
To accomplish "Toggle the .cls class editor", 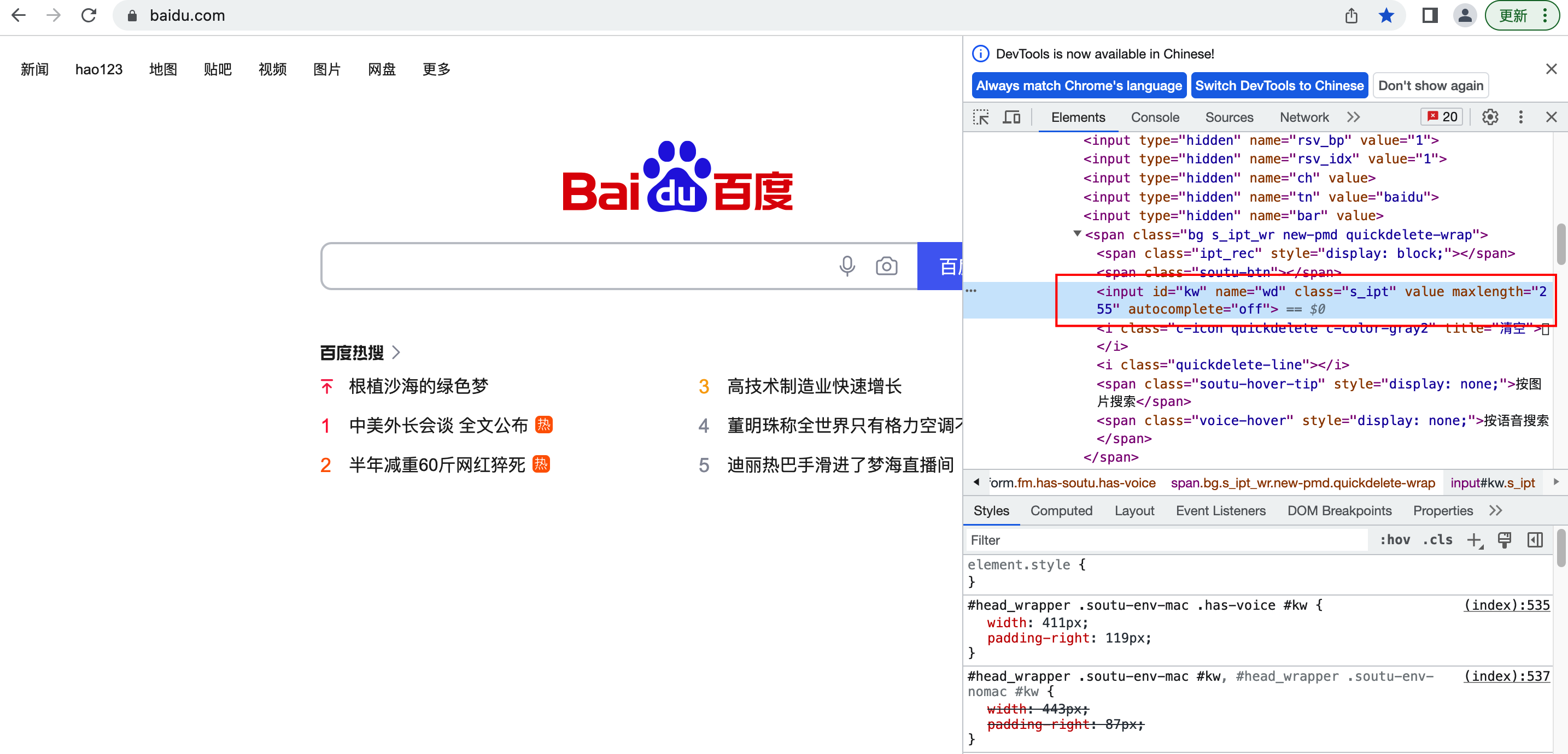I will [1438, 540].
